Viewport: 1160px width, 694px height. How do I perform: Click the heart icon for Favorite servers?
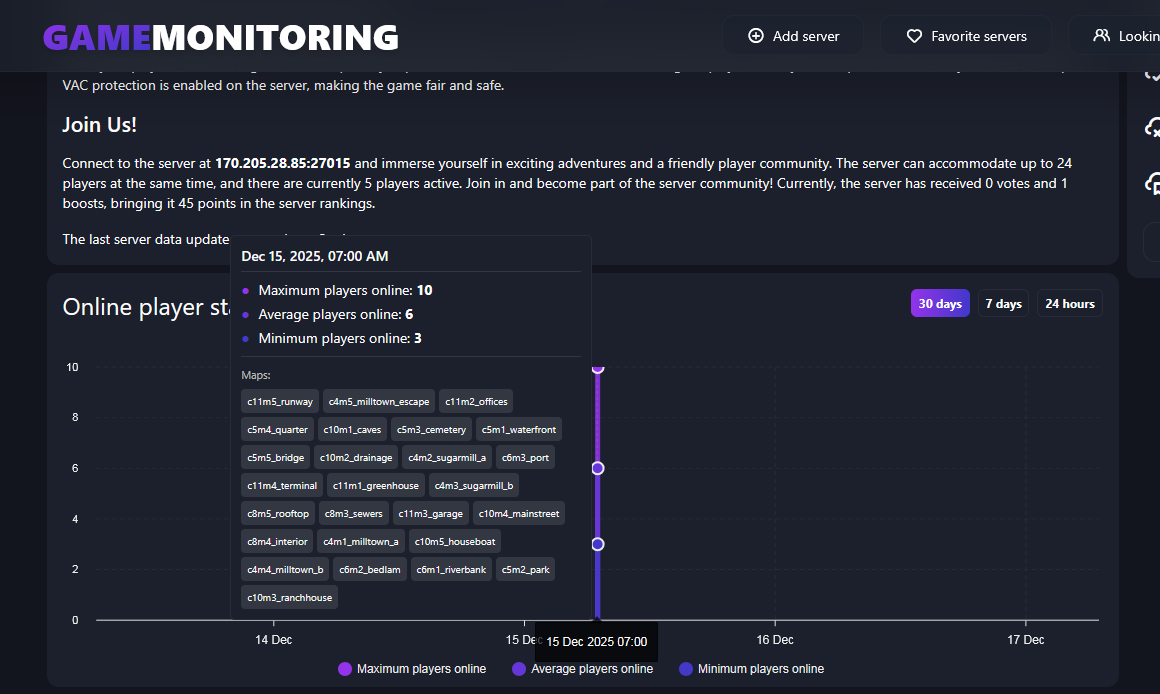pyautogui.click(x=914, y=36)
